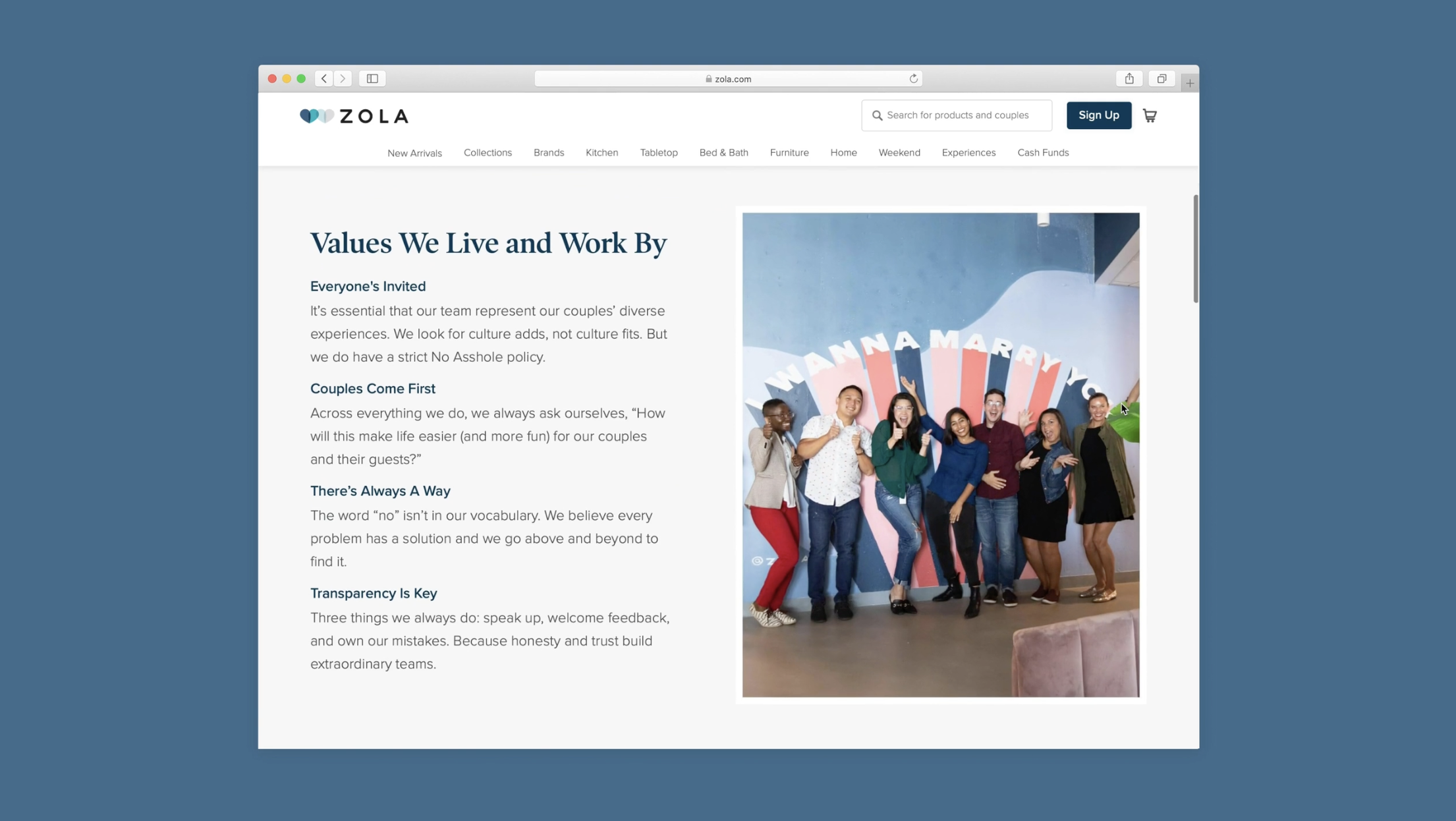
Task: Click the search magnifier icon
Action: pyautogui.click(x=877, y=115)
